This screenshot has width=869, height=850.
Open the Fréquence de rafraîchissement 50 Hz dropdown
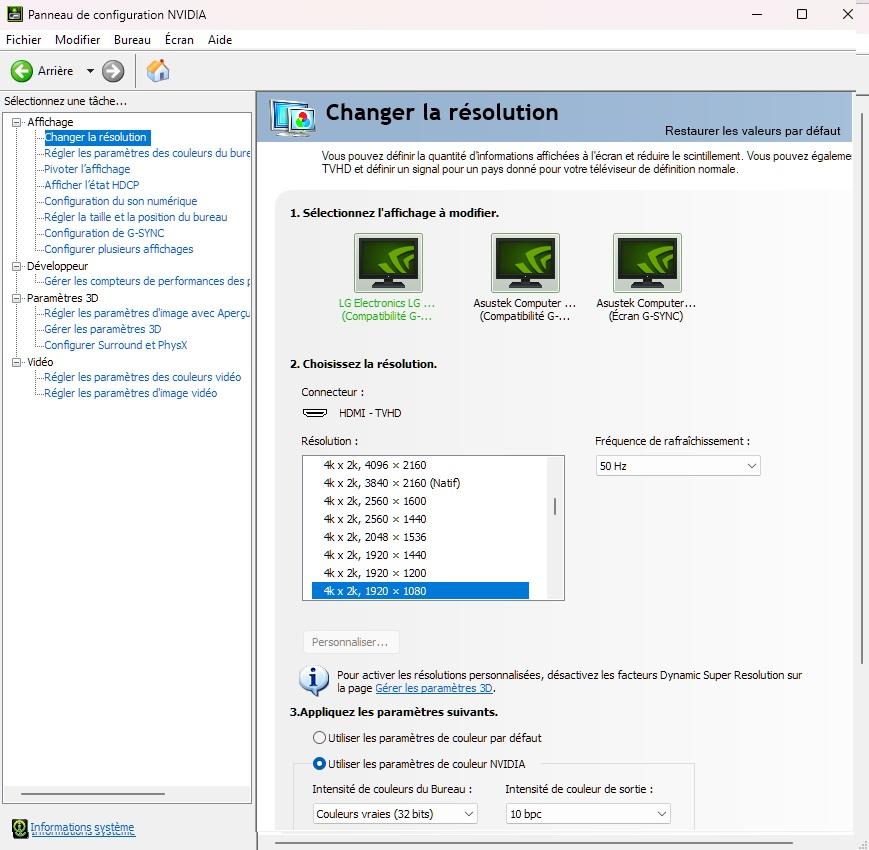click(678, 466)
